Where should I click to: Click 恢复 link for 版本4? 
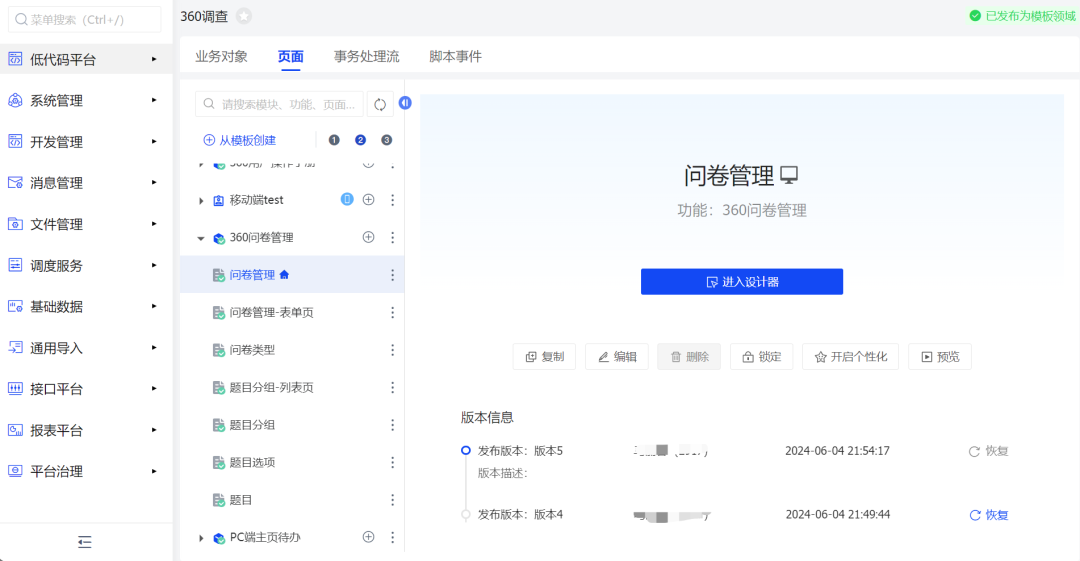(989, 515)
